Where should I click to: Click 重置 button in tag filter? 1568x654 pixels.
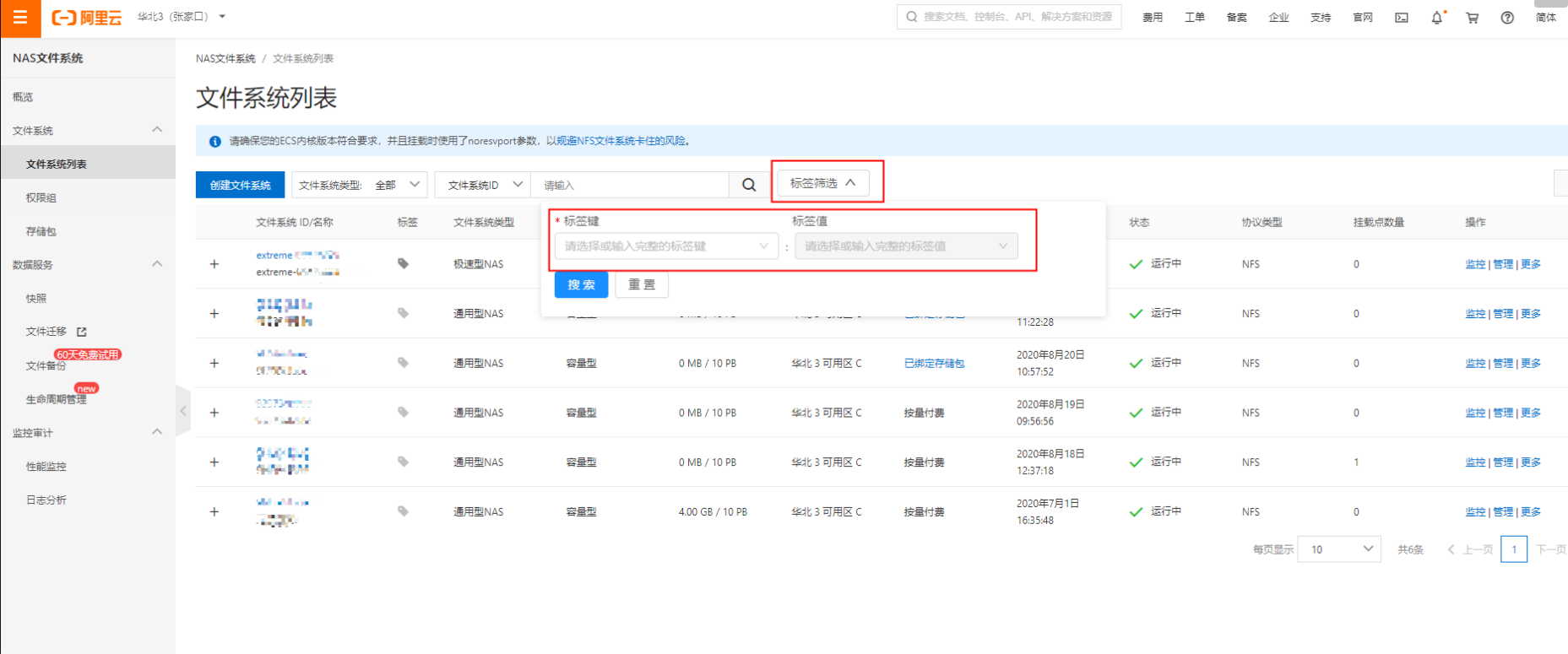642,284
